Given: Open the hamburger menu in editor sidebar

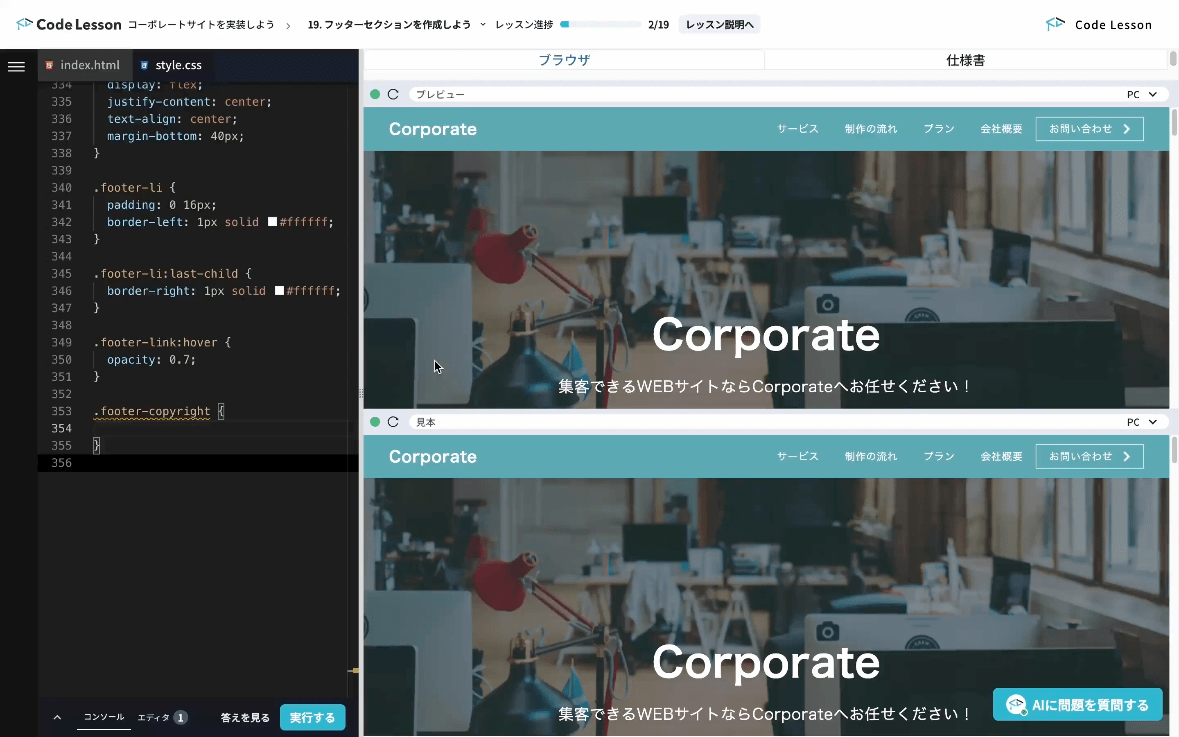Looking at the screenshot, I should (16, 67).
